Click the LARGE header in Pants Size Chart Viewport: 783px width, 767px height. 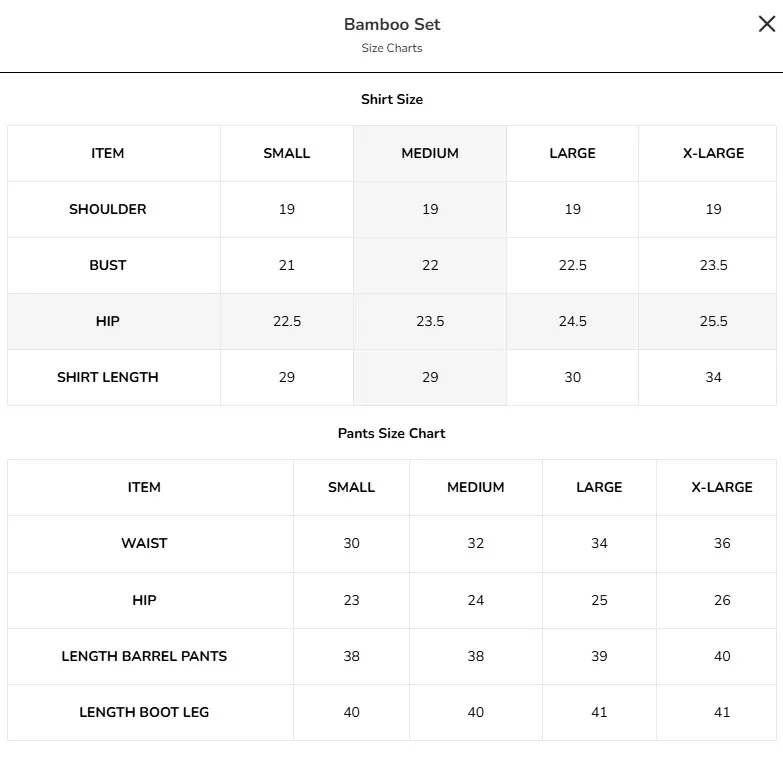[x=599, y=487]
